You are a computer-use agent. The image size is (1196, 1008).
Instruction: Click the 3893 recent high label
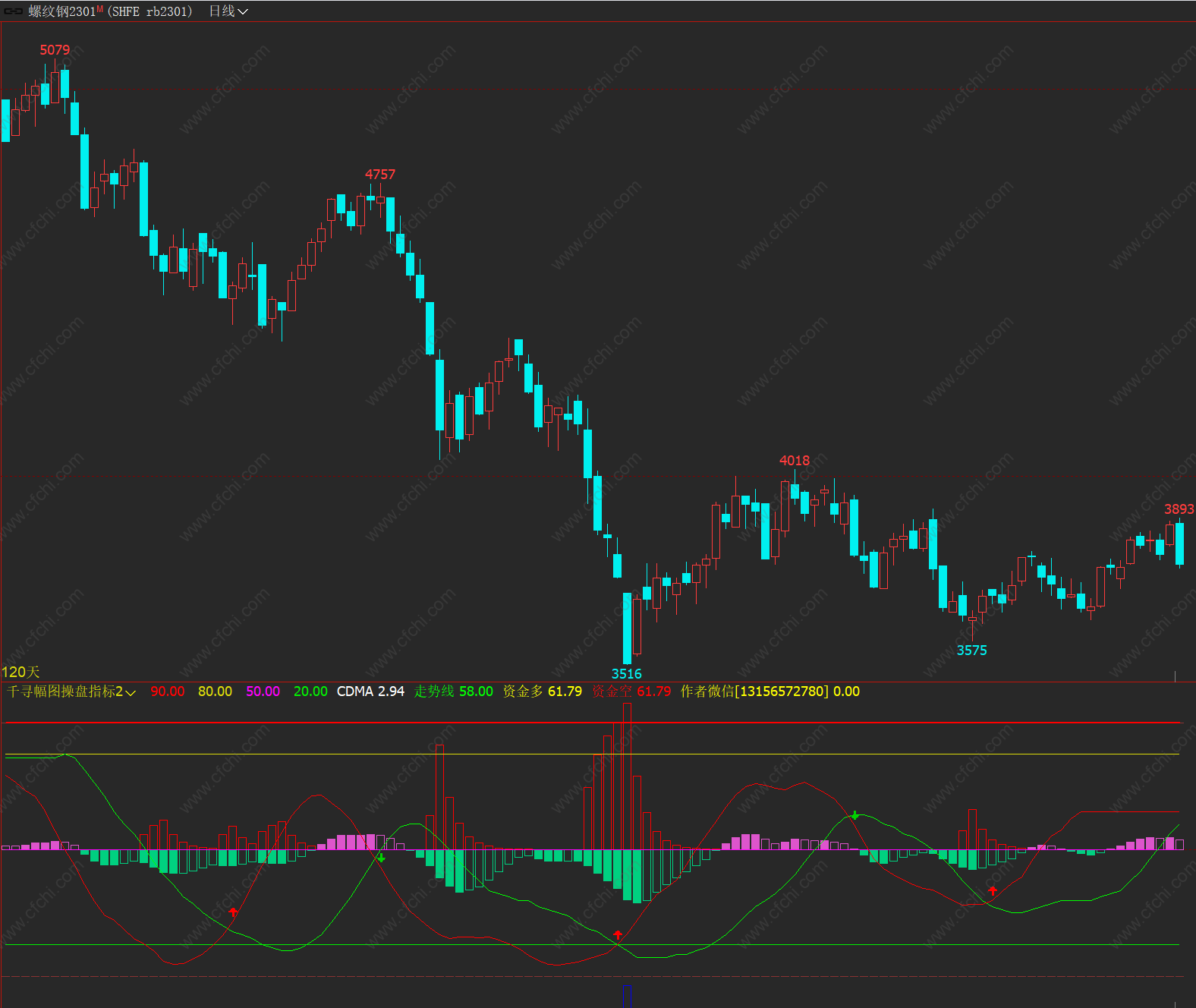(1179, 509)
